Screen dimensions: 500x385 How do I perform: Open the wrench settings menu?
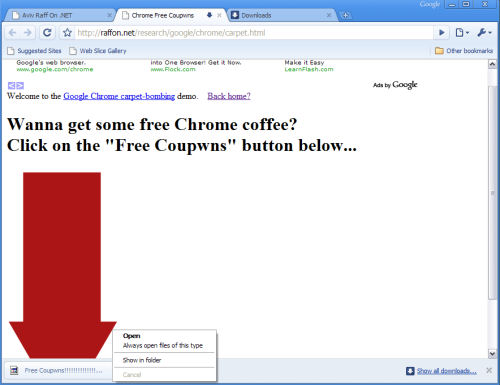click(x=484, y=33)
